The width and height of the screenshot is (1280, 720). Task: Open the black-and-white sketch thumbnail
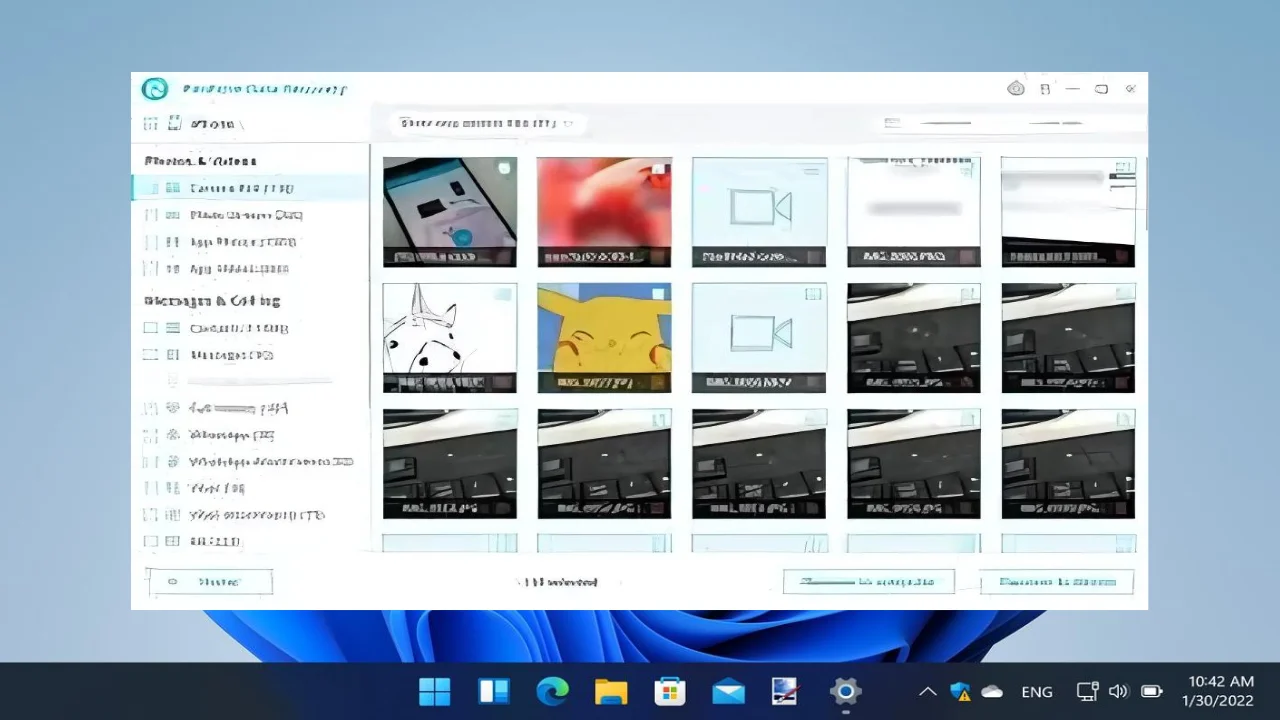(450, 338)
